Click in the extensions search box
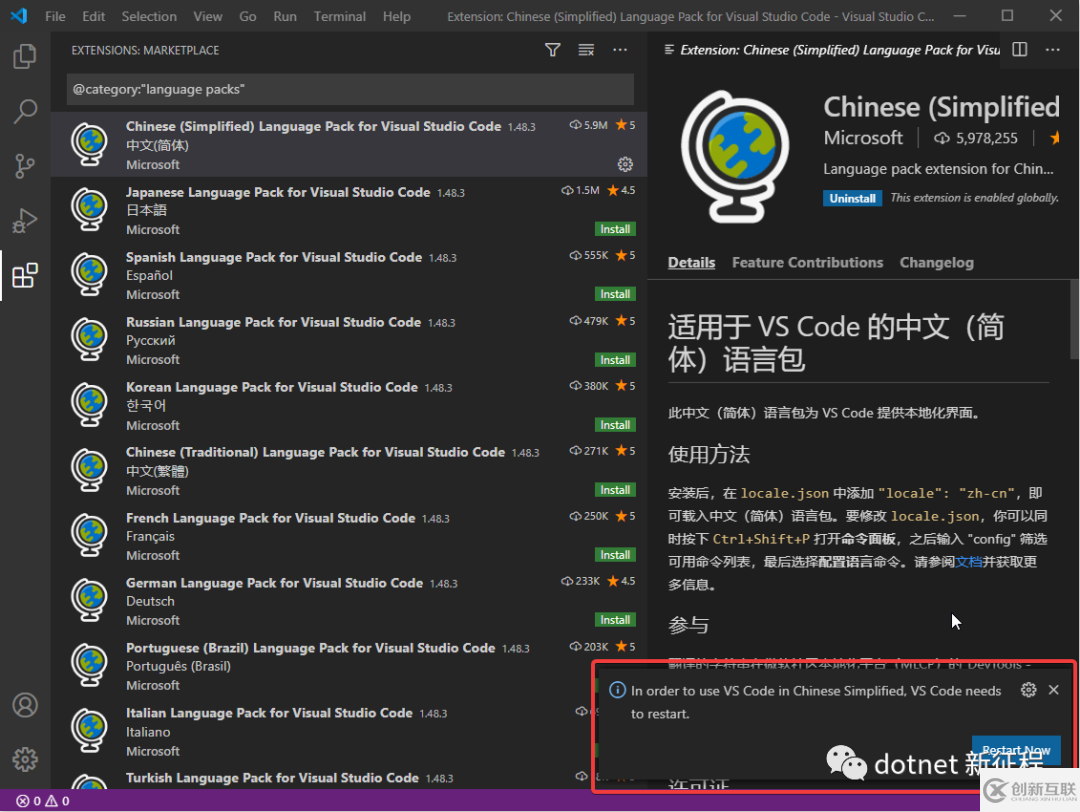 350,89
